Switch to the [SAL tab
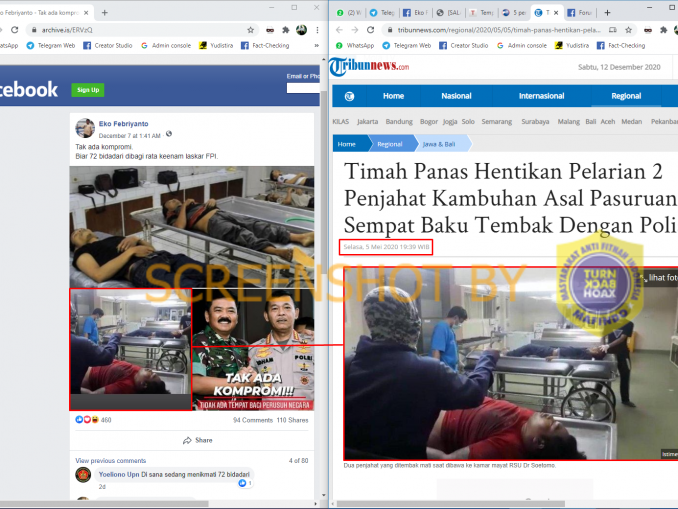Image resolution: width=678 pixels, height=509 pixels. [x=448, y=13]
